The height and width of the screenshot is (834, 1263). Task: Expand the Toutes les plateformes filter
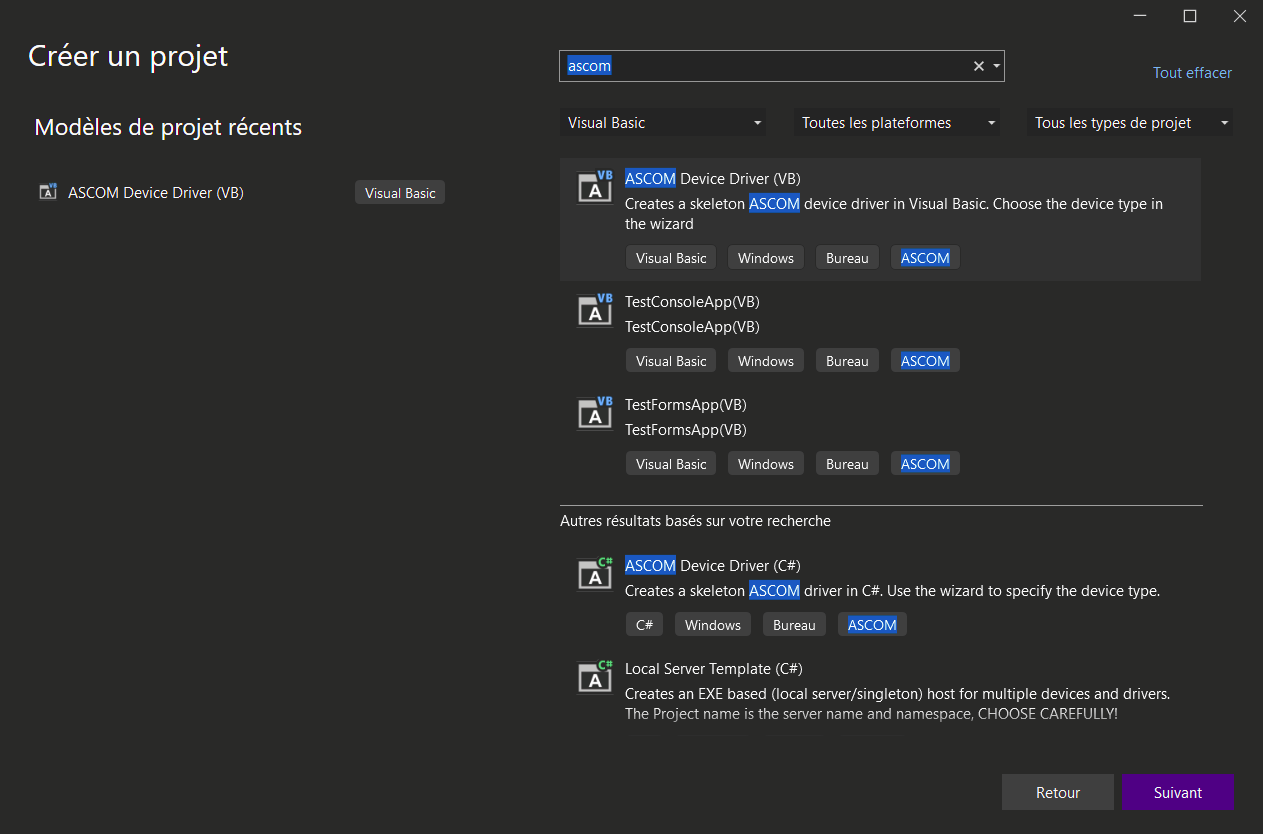coord(897,123)
